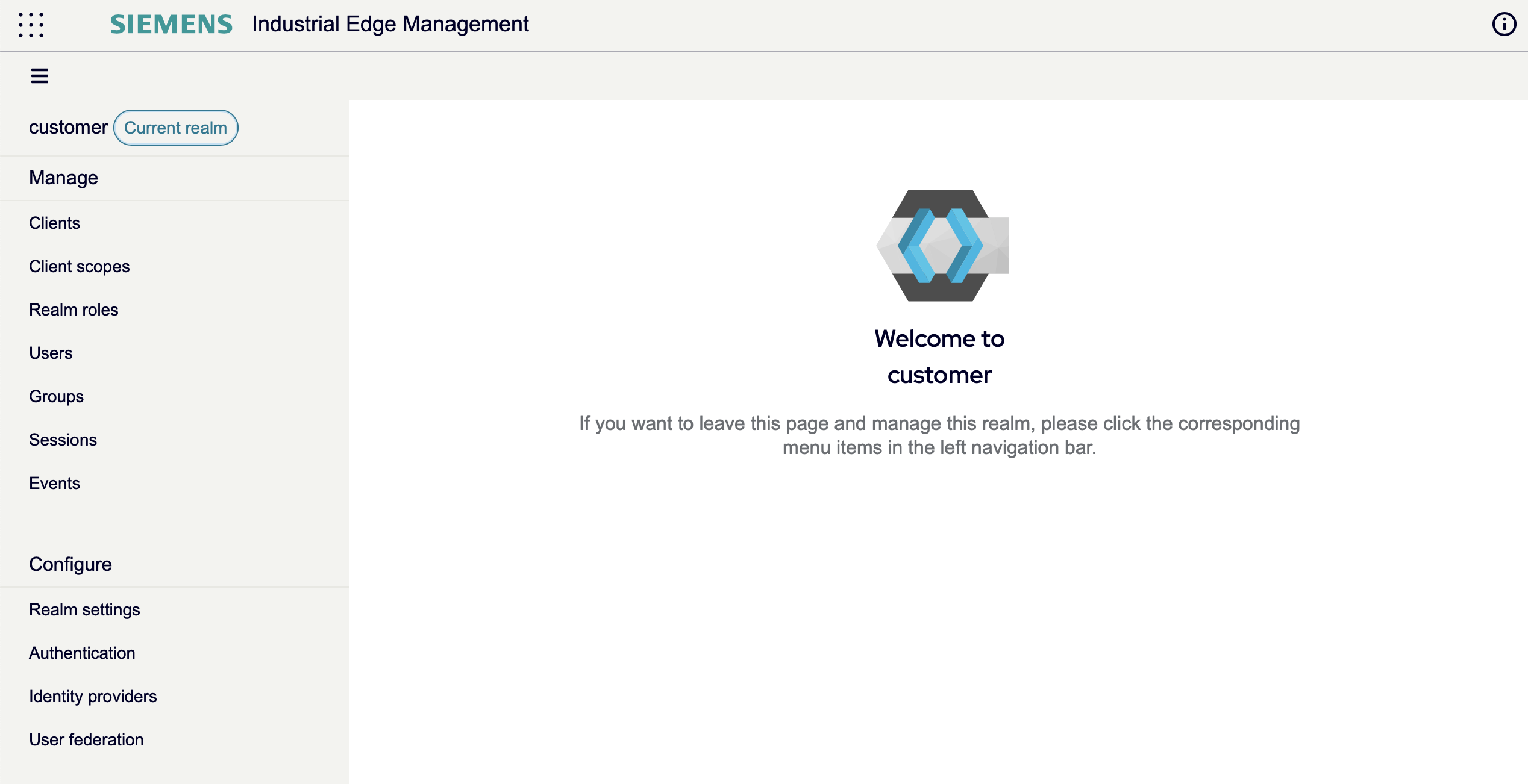Open the app launcher grid icon
The height and width of the screenshot is (784, 1528).
pyautogui.click(x=31, y=25)
